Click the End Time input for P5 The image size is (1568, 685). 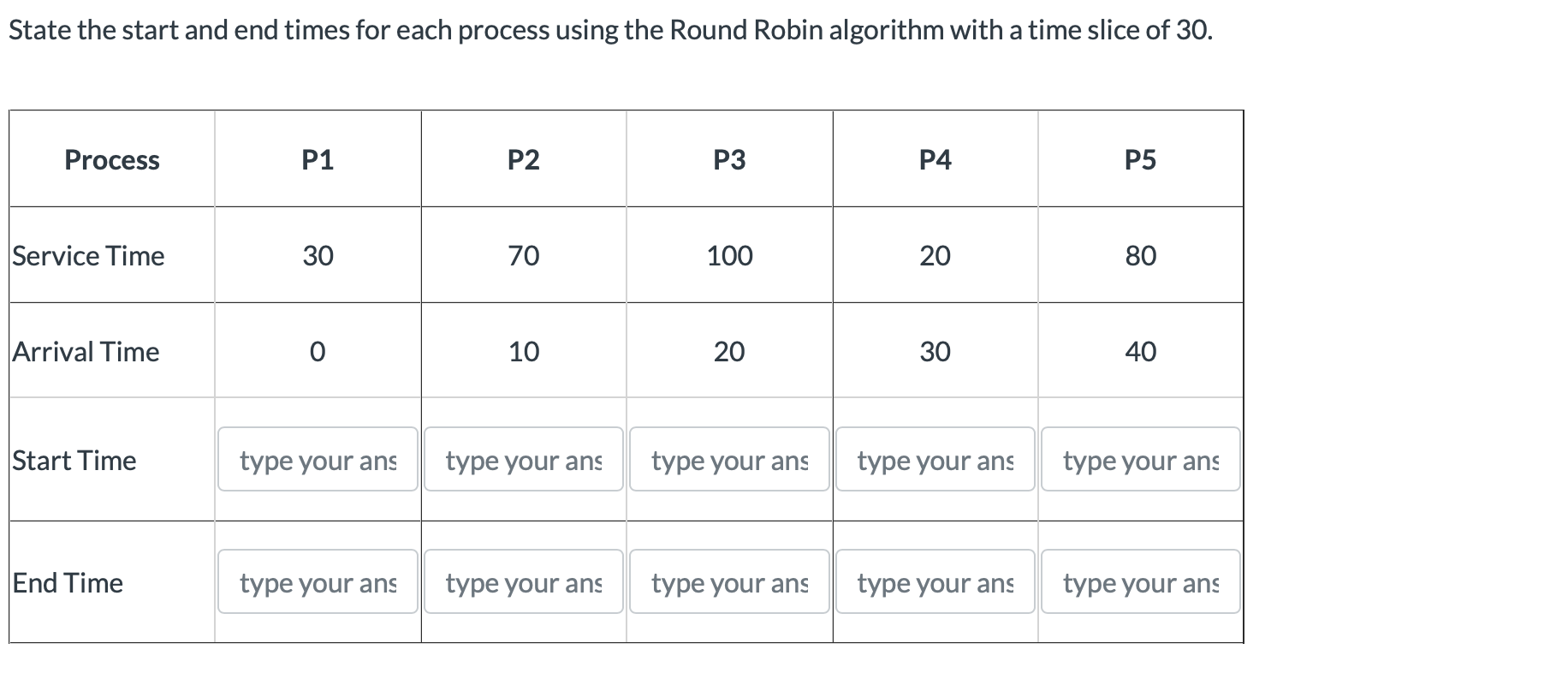(x=1140, y=582)
